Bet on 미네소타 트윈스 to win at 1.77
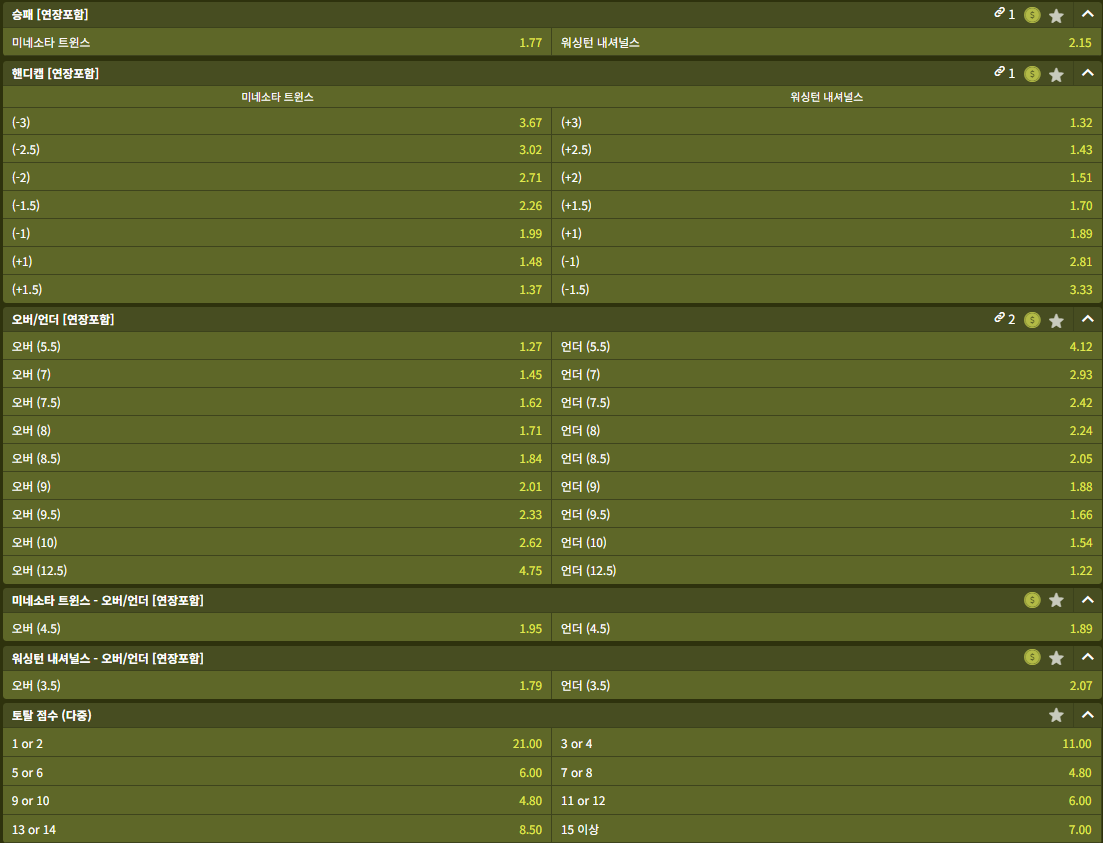The width and height of the screenshot is (1103, 843). click(277, 42)
